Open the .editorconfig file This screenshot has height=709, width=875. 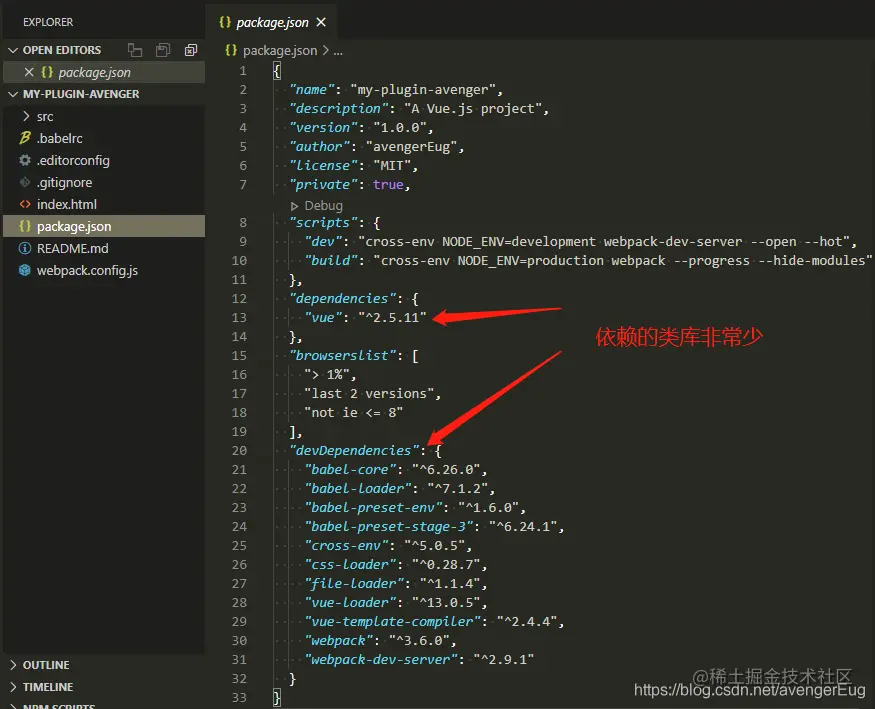pos(73,161)
